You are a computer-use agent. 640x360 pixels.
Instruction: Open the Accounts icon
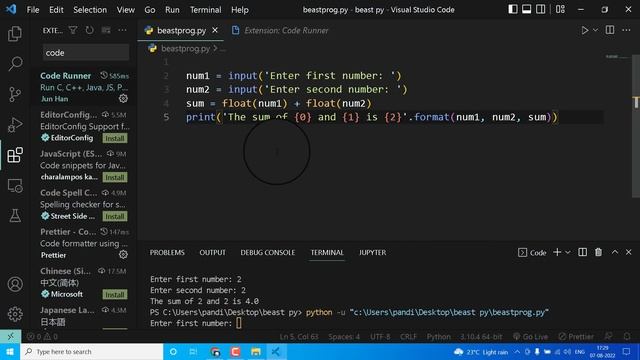click(x=15, y=284)
